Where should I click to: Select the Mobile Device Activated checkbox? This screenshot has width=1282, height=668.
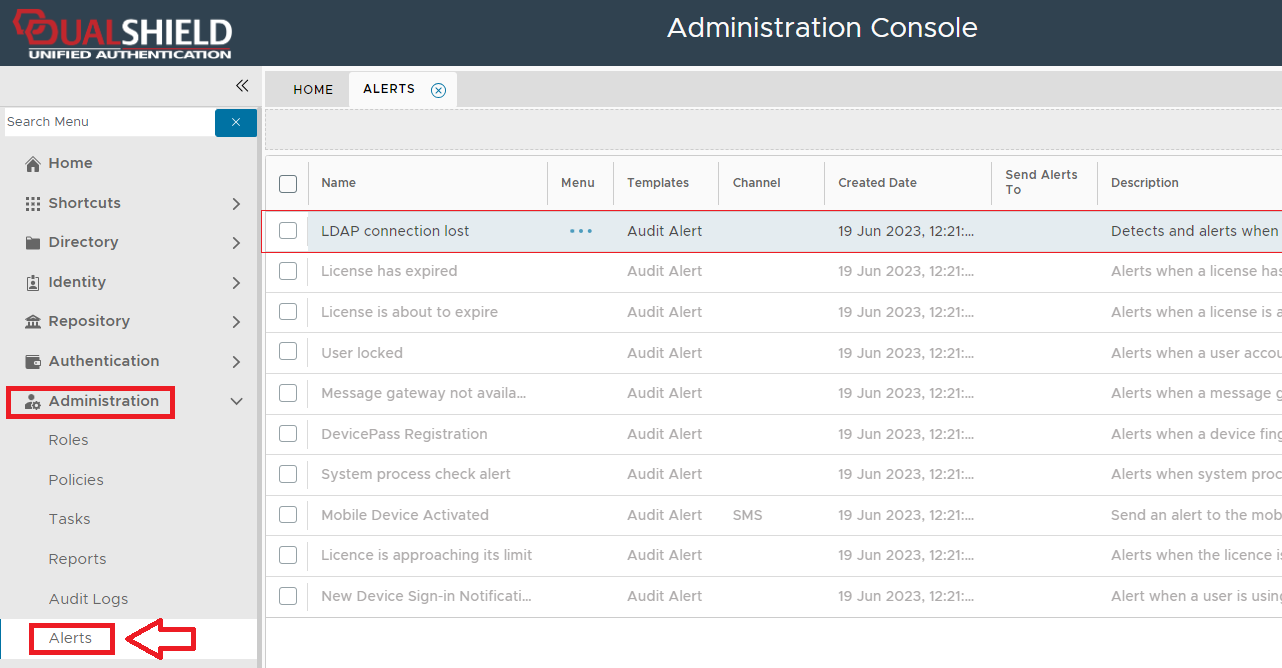[x=288, y=515]
